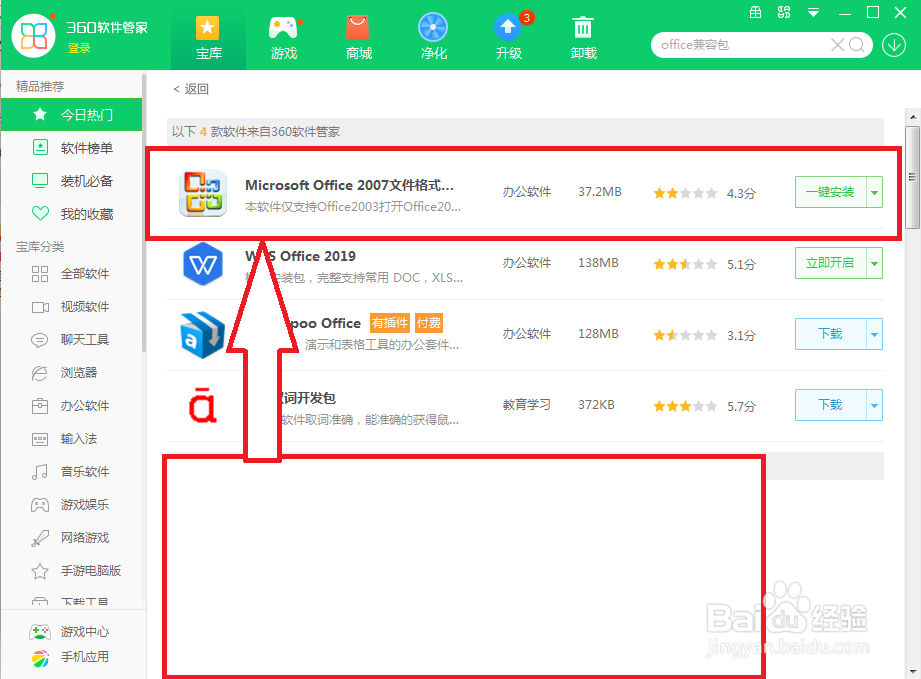The image size is (921, 679).
Task: Click the WPS Office 2019 app icon
Action: click(x=203, y=264)
